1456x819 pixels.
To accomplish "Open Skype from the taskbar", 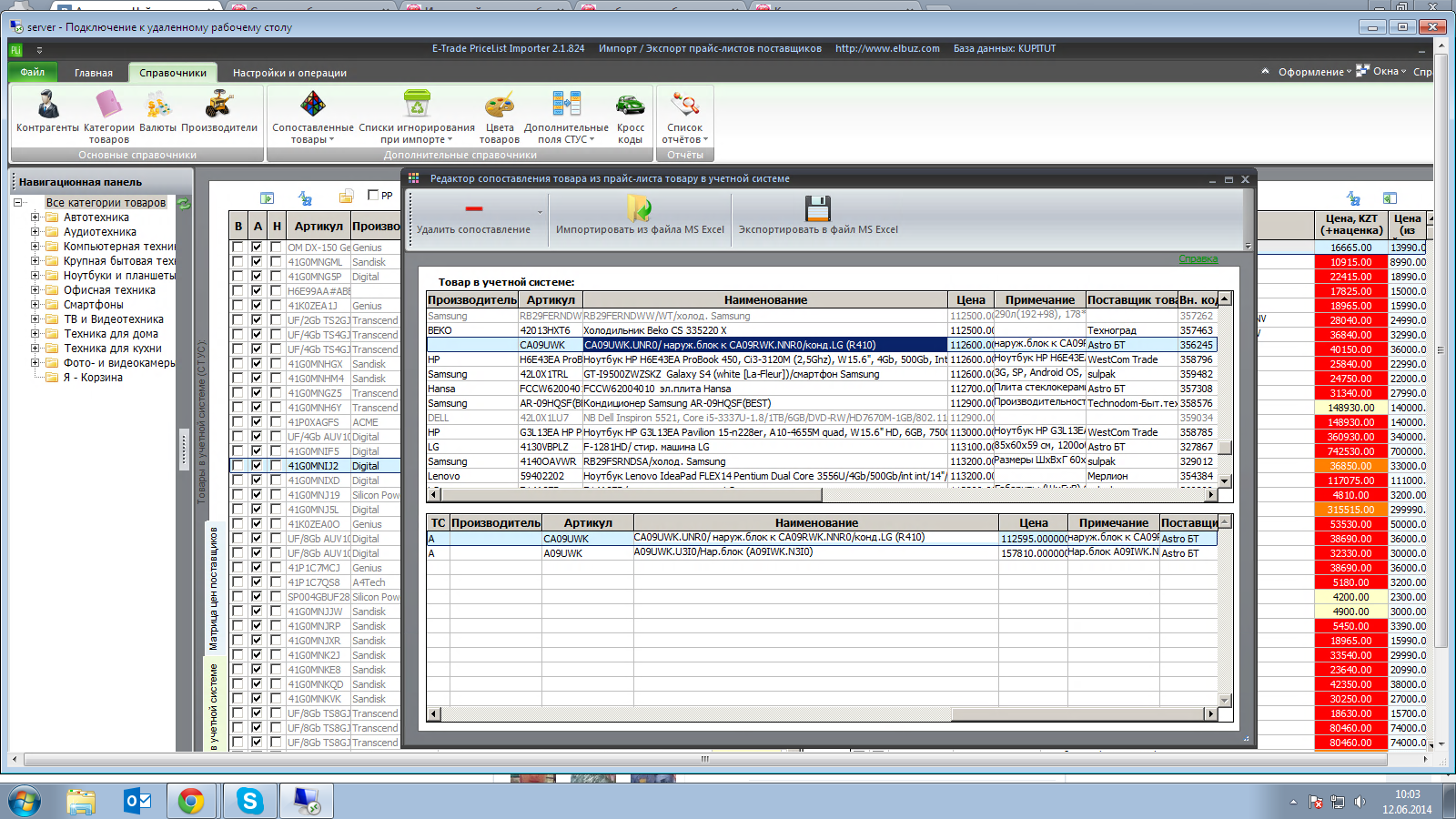I will 249,801.
